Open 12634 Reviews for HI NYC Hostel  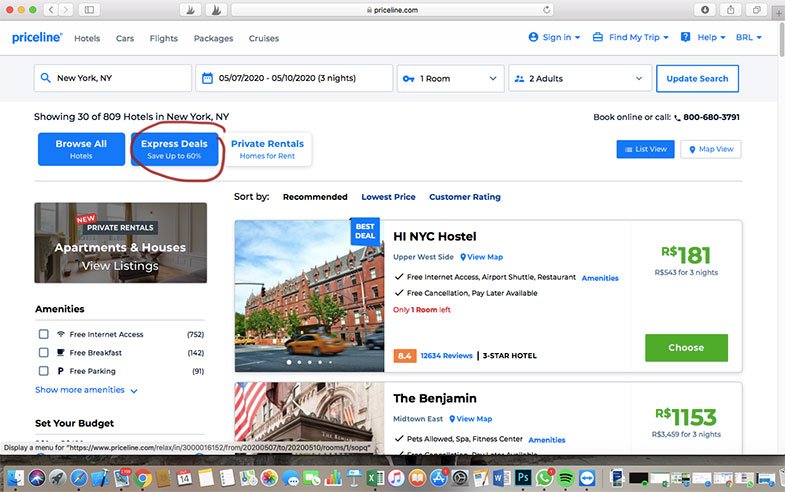pos(446,355)
